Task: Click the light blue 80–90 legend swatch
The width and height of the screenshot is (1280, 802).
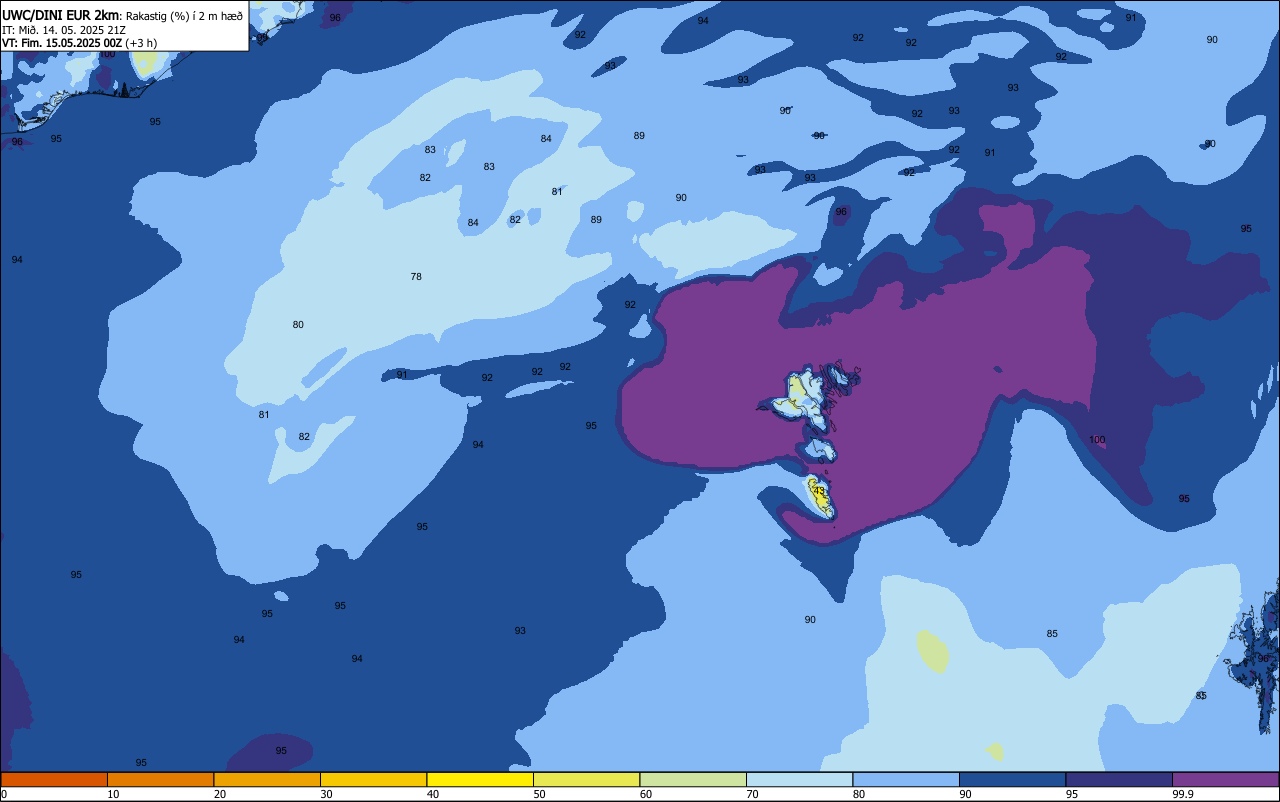Action: 906,779
